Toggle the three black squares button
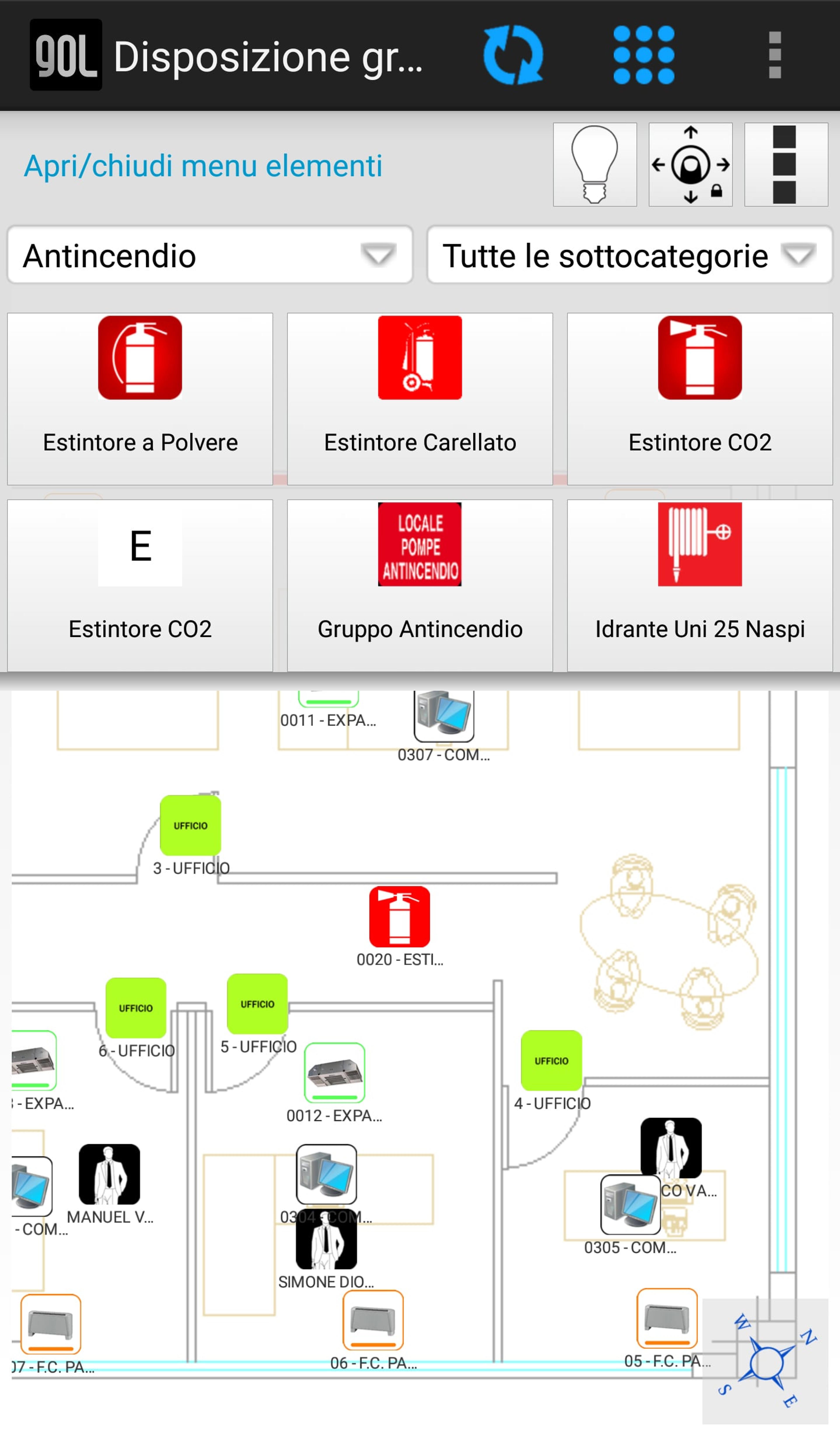 tap(786, 165)
